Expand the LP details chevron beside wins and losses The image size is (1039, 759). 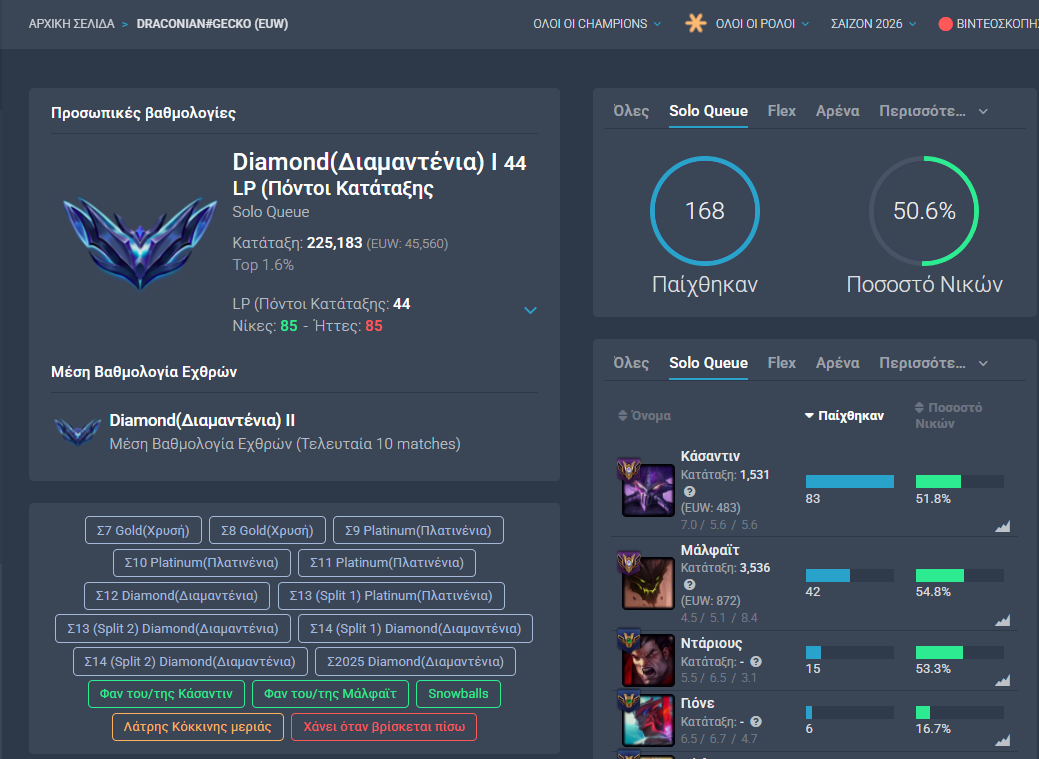point(530,310)
